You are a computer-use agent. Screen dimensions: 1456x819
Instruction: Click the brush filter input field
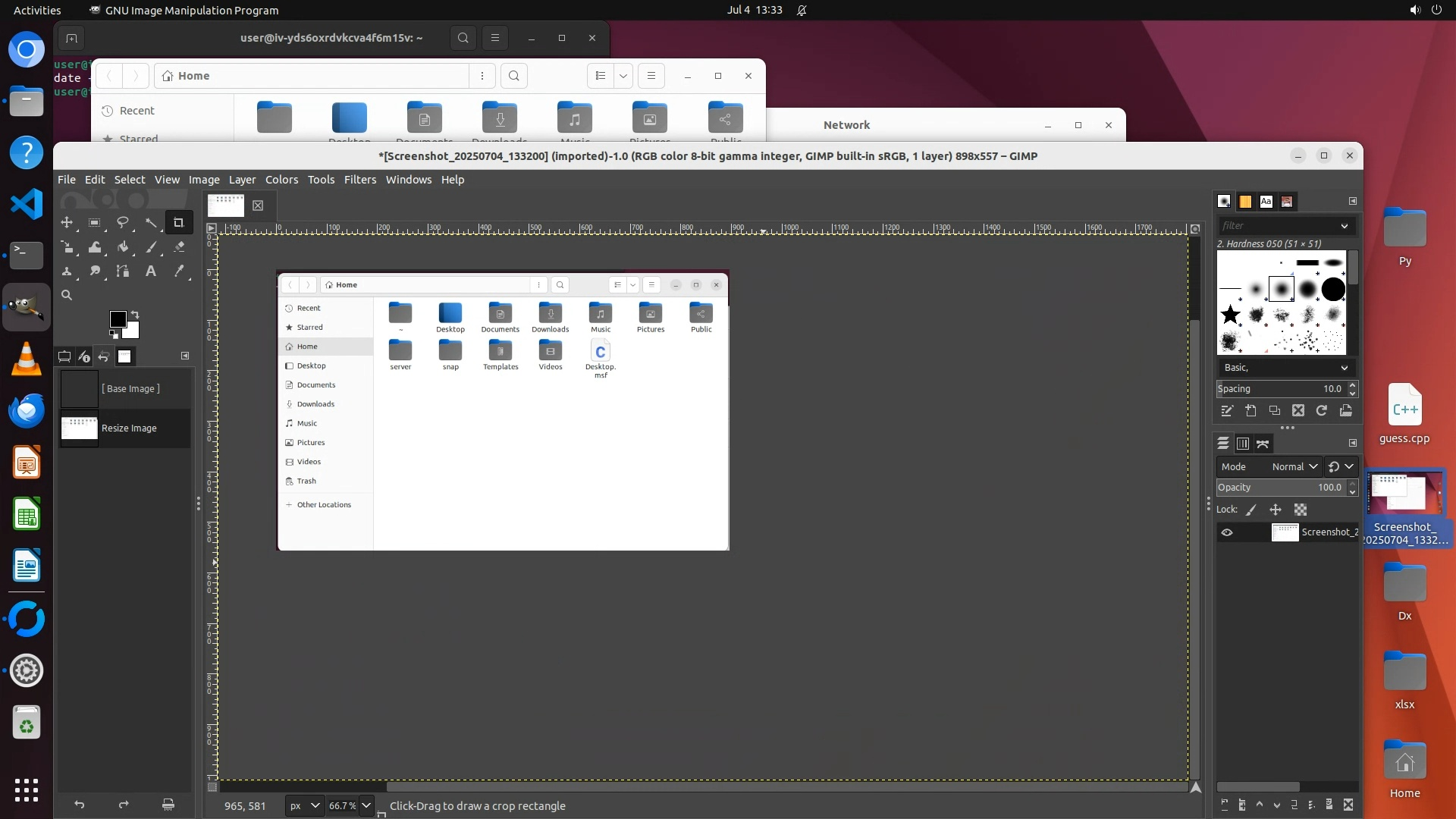[1278, 225]
